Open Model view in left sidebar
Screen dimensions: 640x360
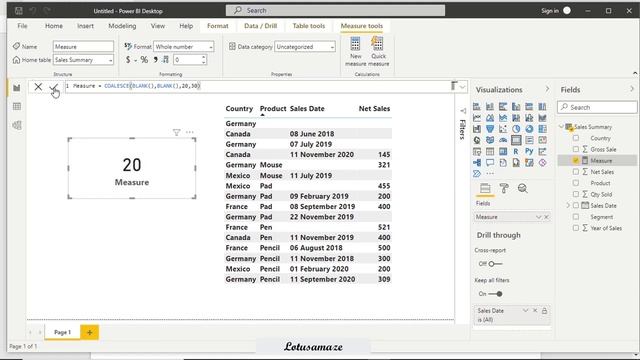point(17,125)
